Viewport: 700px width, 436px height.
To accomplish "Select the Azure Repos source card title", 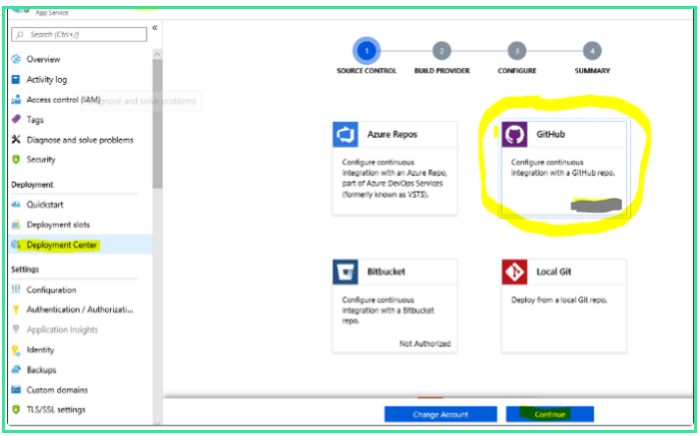I will point(392,134).
